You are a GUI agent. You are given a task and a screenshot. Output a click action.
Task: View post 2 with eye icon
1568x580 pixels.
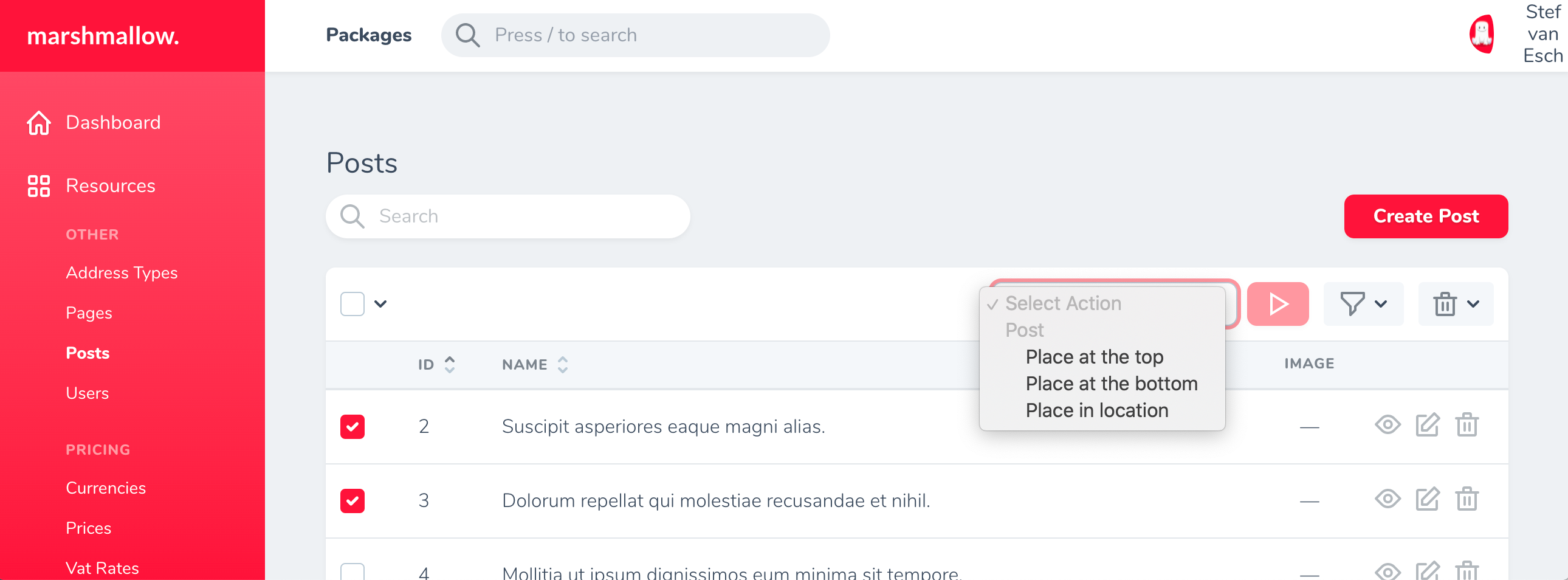1387,425
